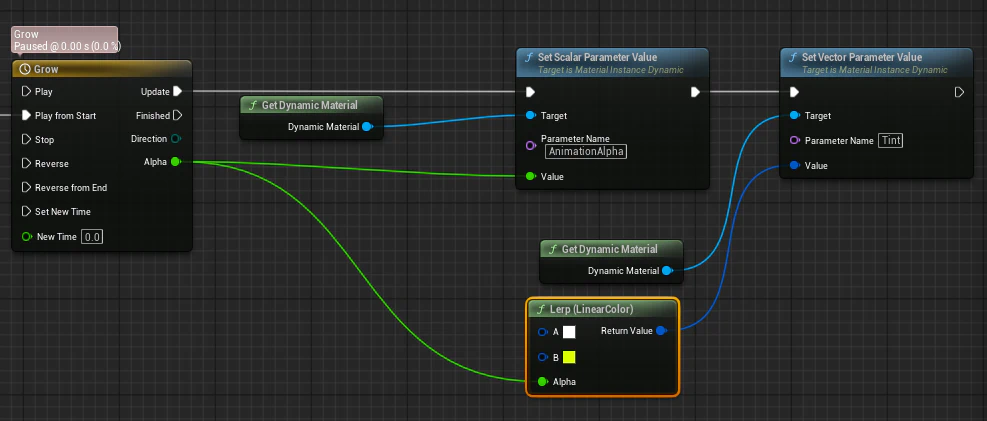Click Set Scalar Parameter Value output exec pin
The image size is (987, 421).
click(x=695, y=93)
